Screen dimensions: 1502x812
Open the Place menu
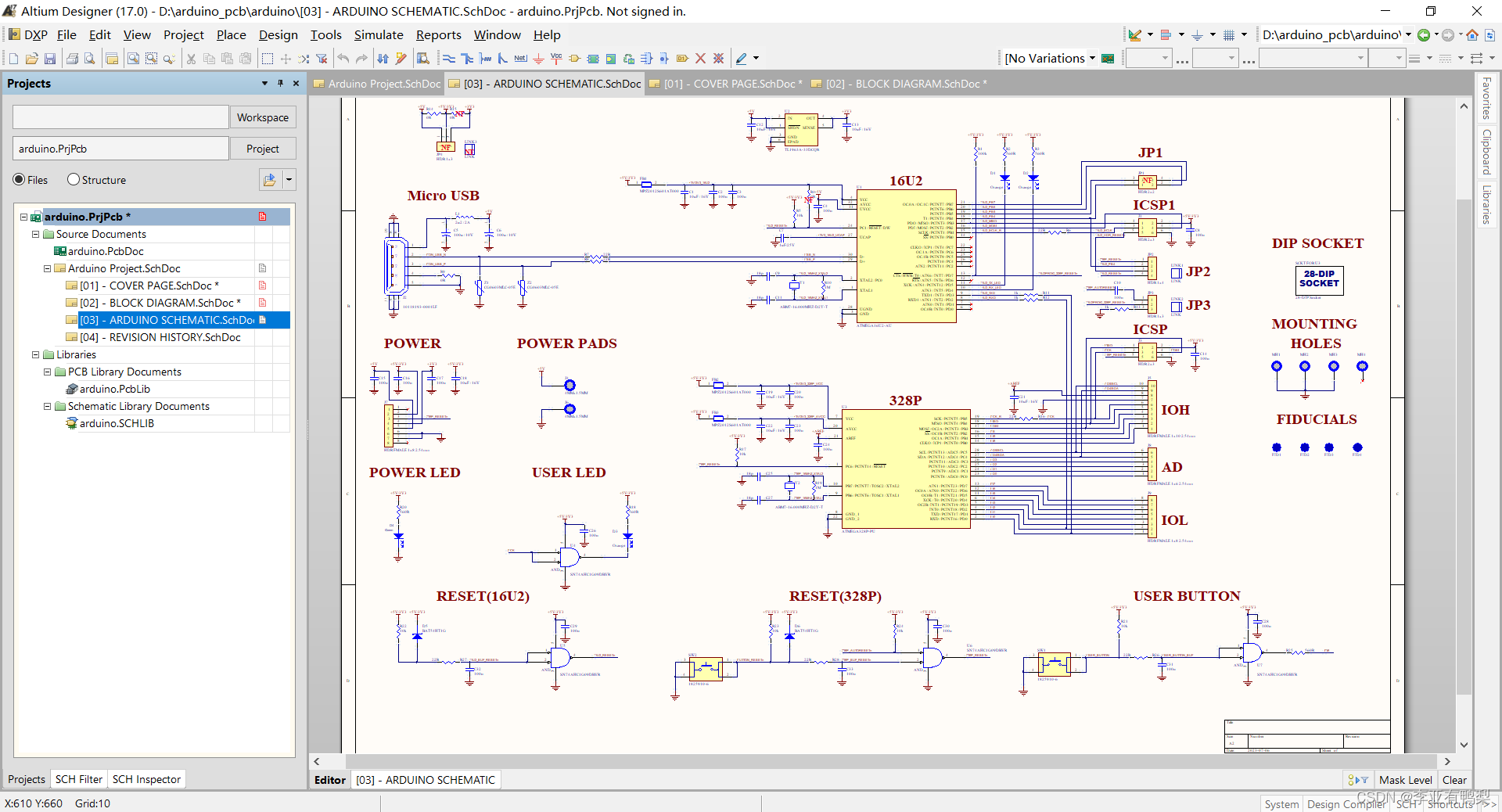pos(231,35)
